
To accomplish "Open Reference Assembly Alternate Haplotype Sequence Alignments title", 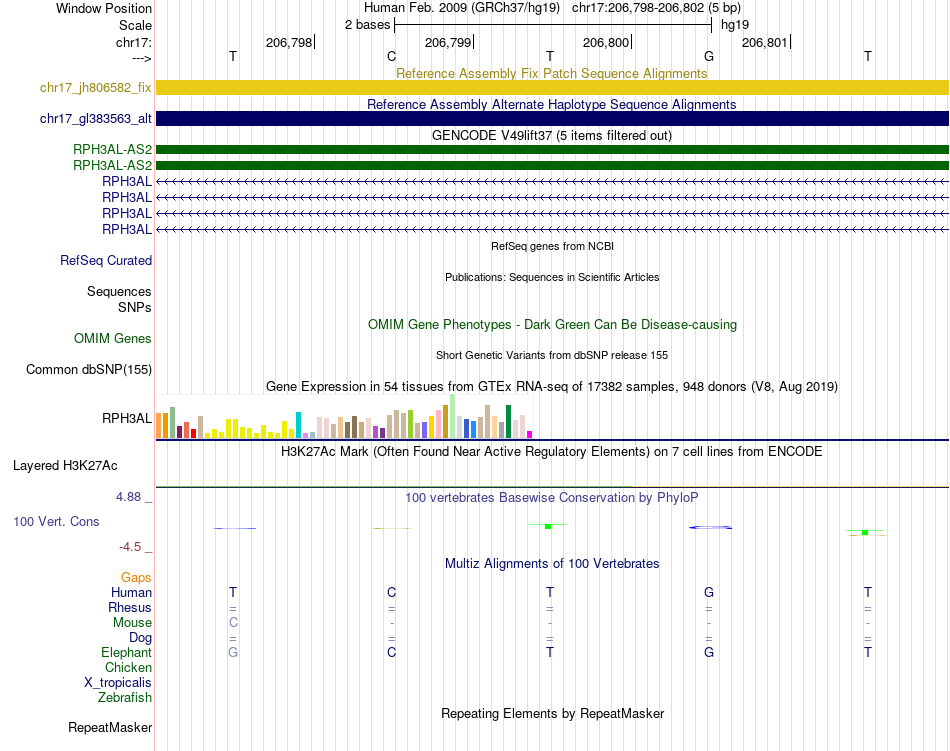I will coord(552,104).
